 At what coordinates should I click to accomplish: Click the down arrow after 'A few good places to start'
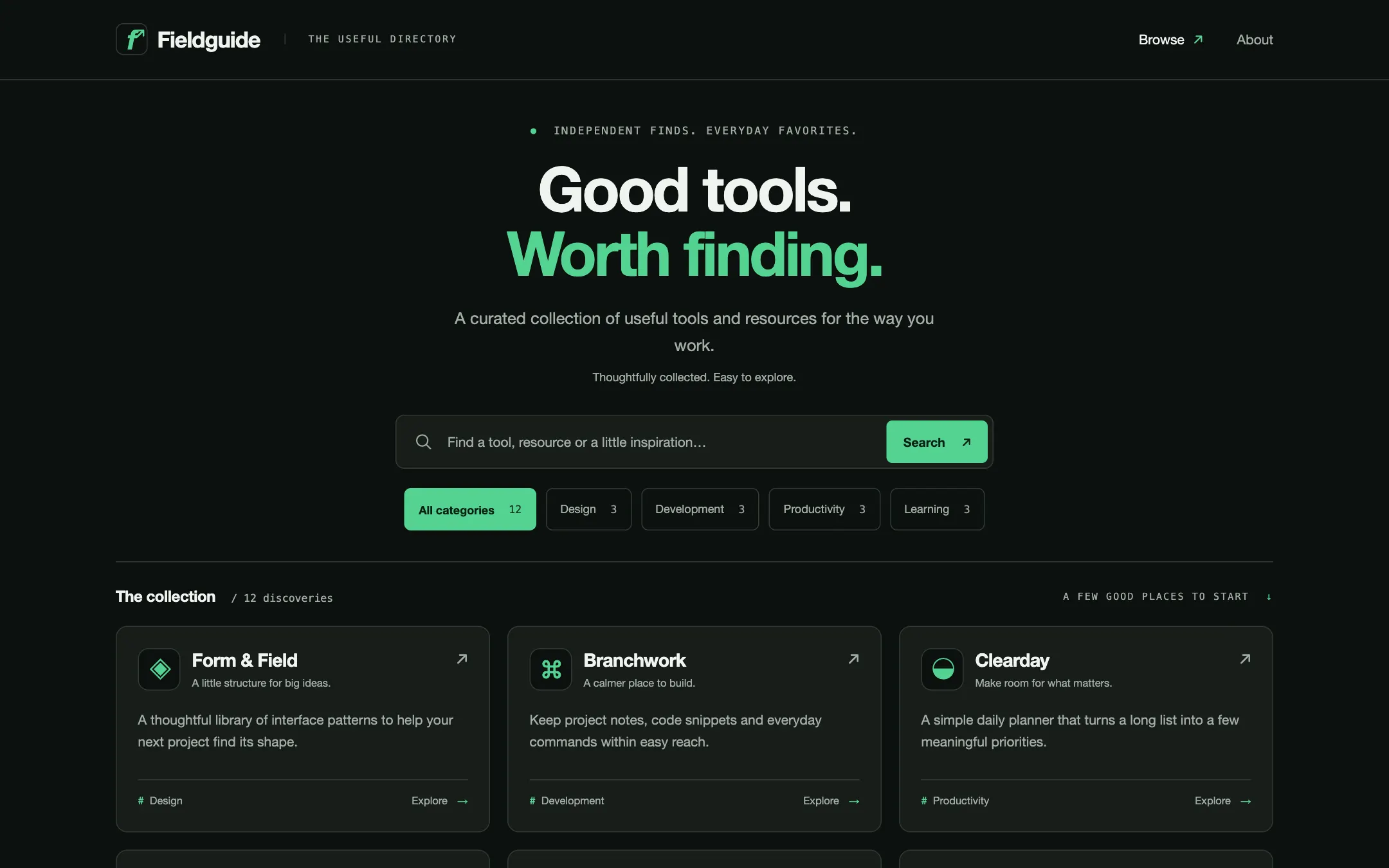click(1268, 597)
